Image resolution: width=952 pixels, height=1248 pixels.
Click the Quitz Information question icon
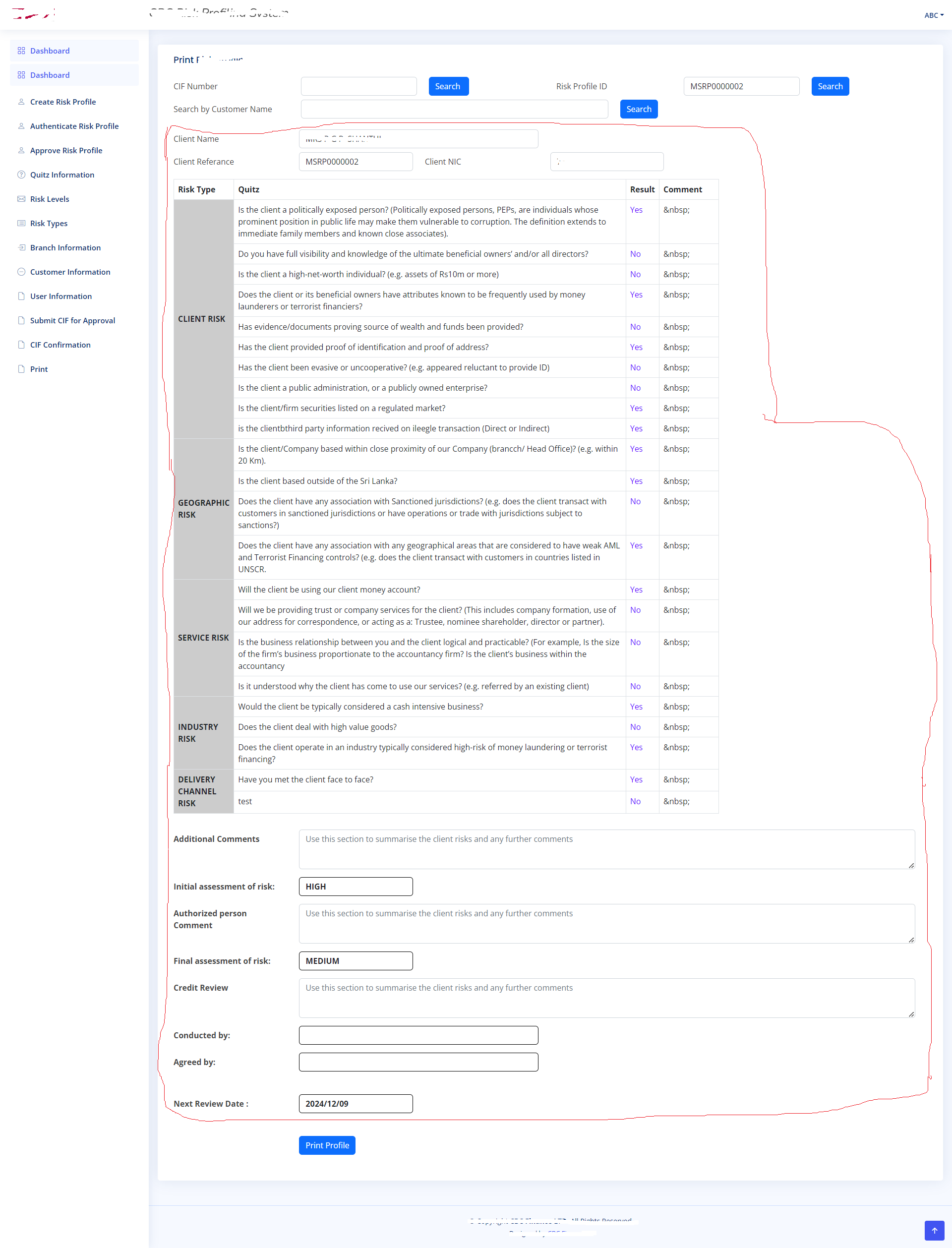pos(21,175)
